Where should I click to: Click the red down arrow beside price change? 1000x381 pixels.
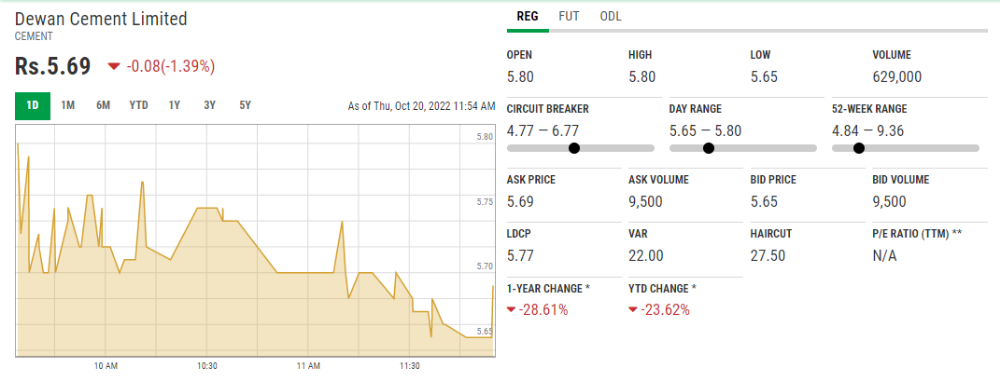pos(114,66)
